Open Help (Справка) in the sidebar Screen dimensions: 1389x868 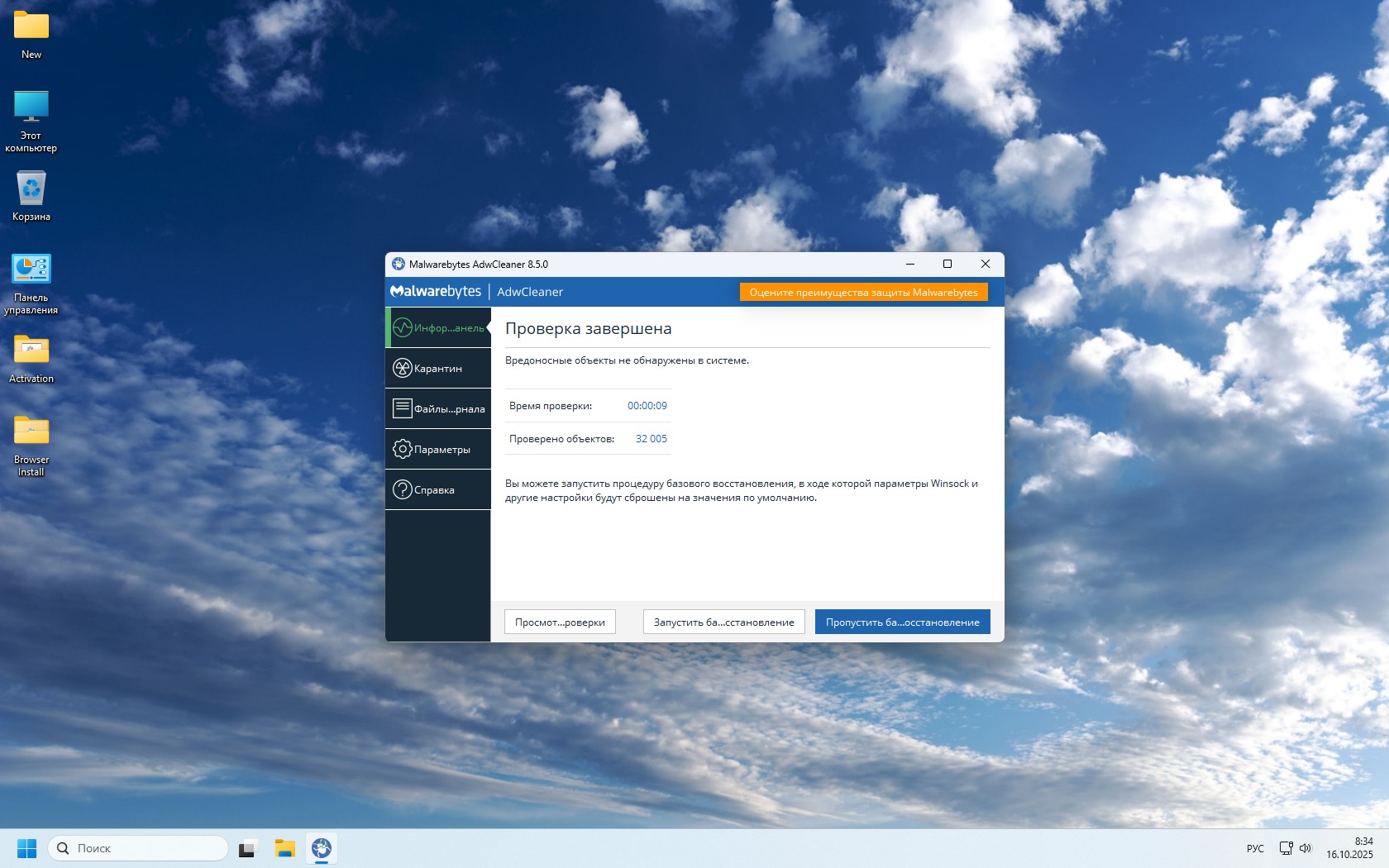click(x=438, y=490)
